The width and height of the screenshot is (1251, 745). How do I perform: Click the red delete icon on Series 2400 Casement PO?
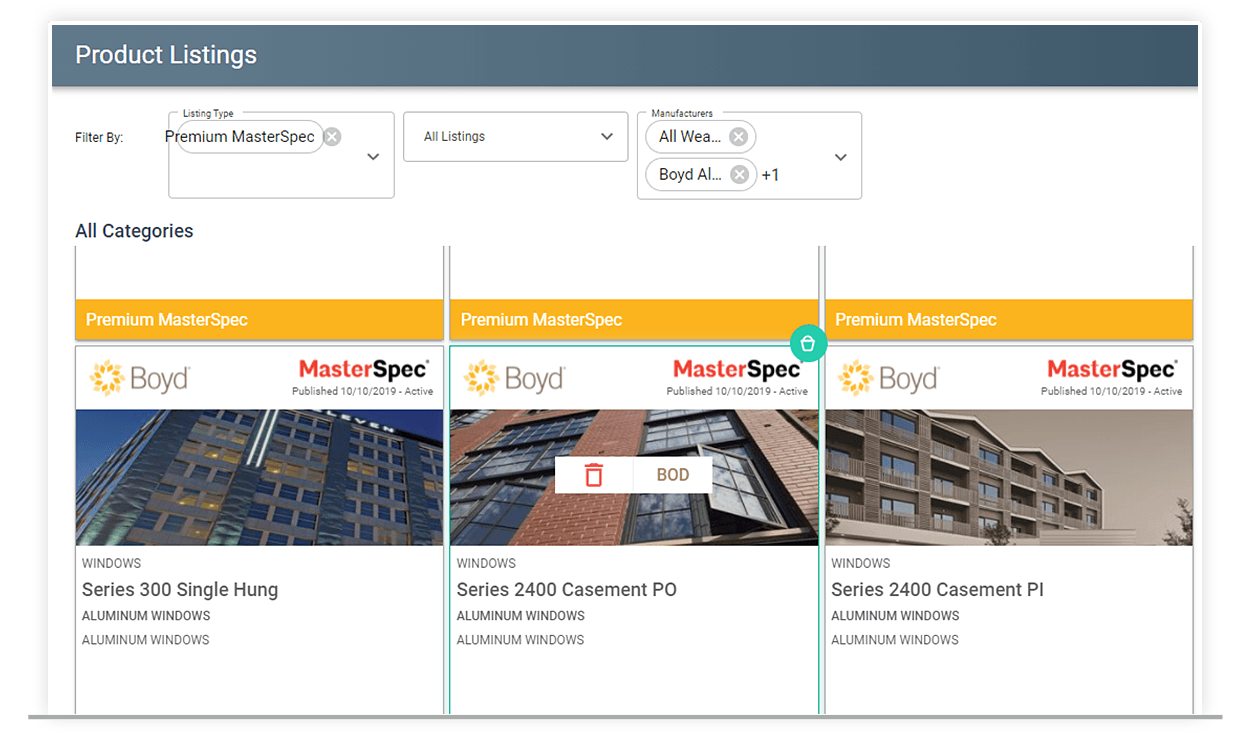(595, 474)
